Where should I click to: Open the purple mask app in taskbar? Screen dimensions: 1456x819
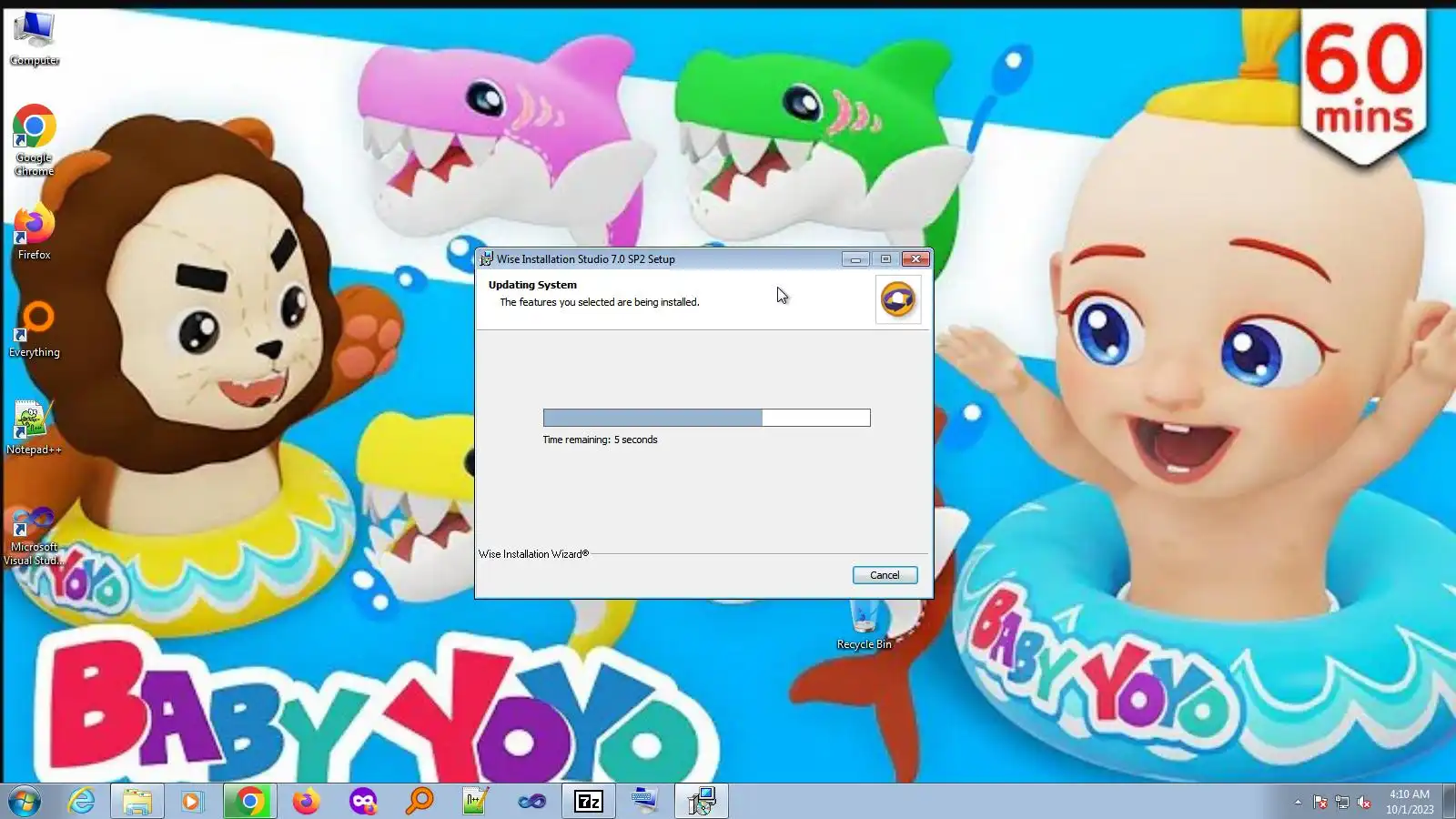click(x=363, y=802)
